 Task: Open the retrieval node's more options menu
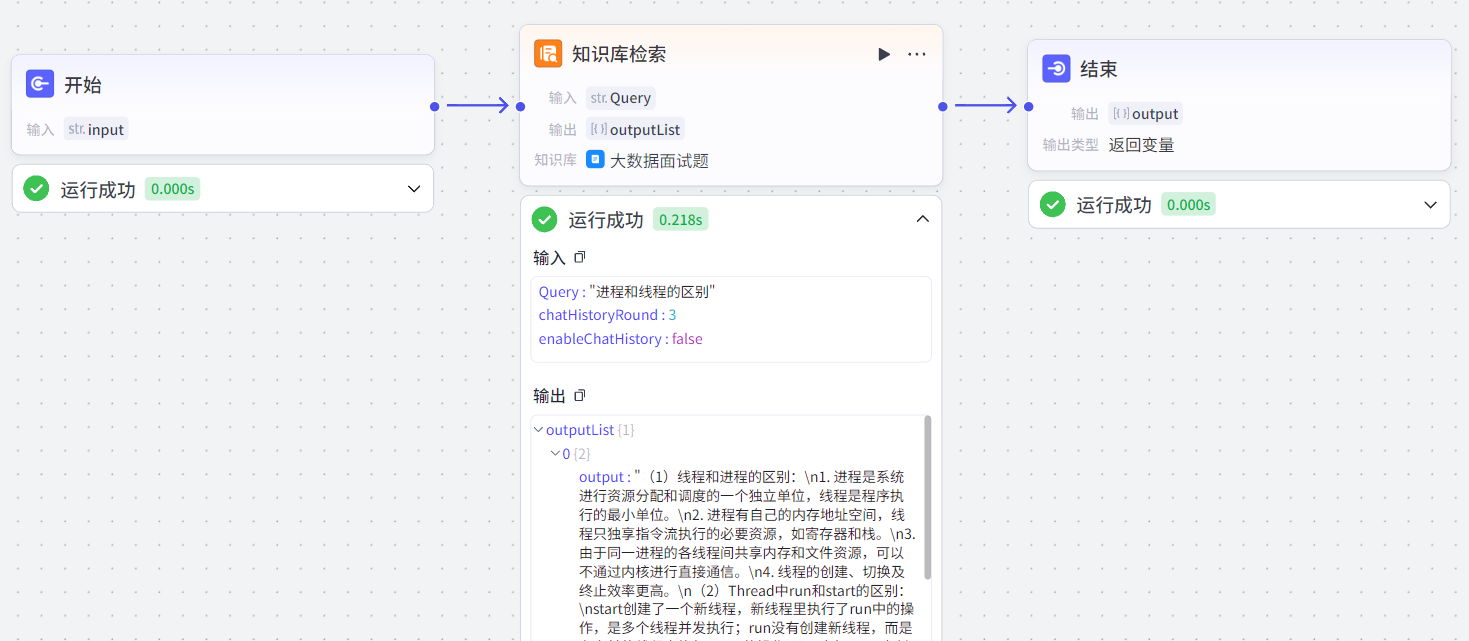(x=917, y=54)
